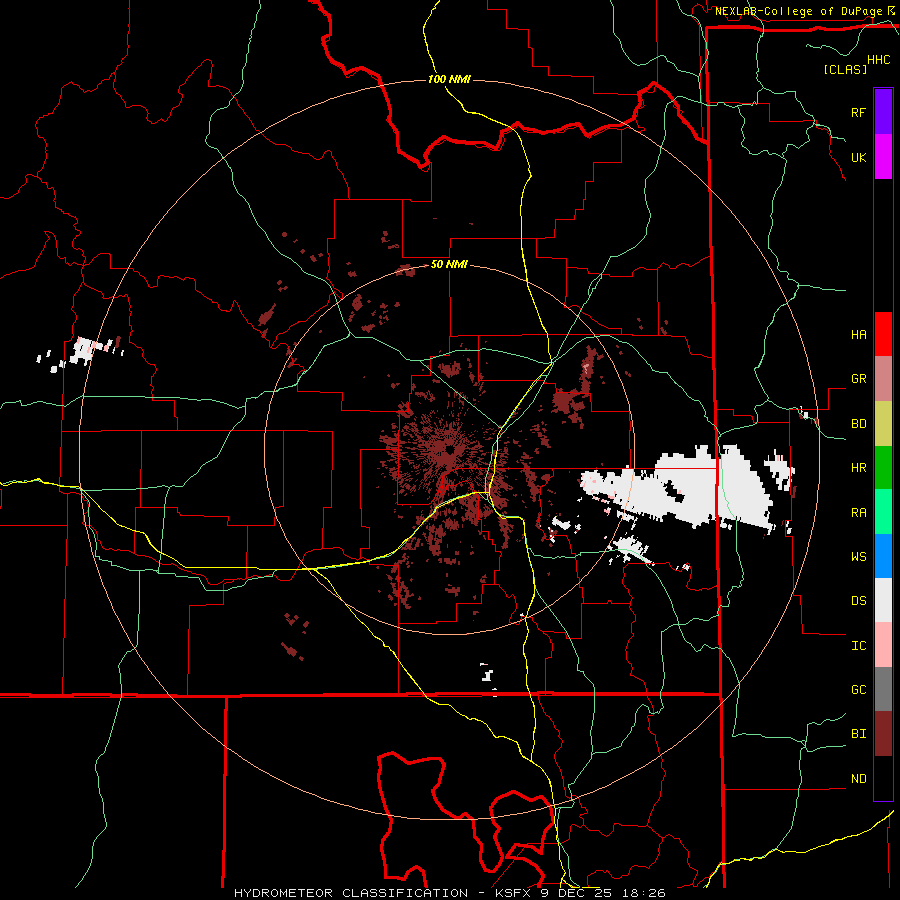This screenshot has width=900, height=900.
Task: Click the radar site center clutter
Action: pos(448,449)
